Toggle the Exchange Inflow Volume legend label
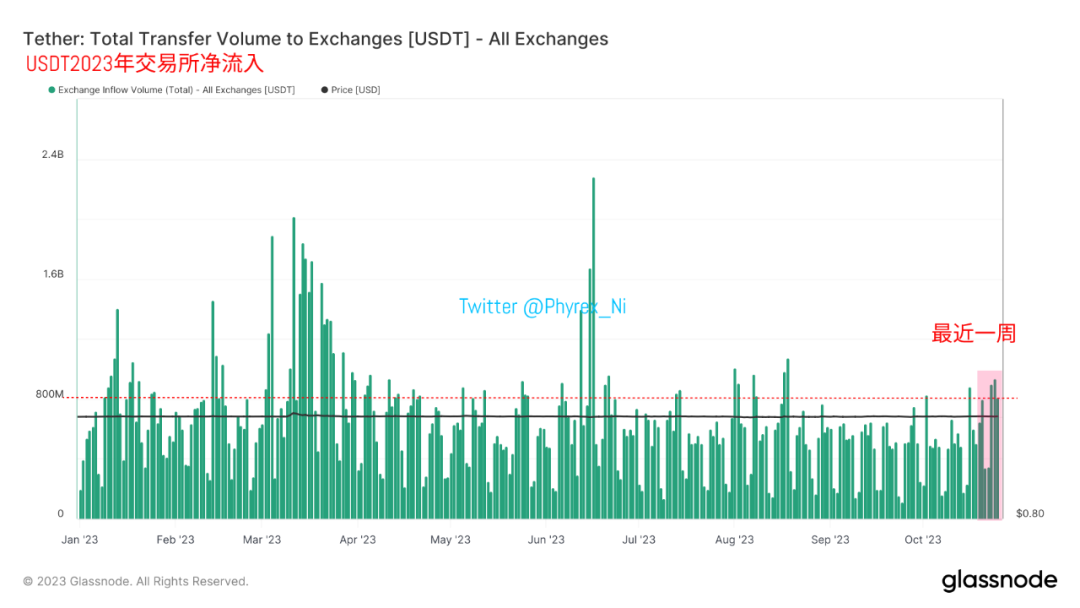 coord(176,90)
